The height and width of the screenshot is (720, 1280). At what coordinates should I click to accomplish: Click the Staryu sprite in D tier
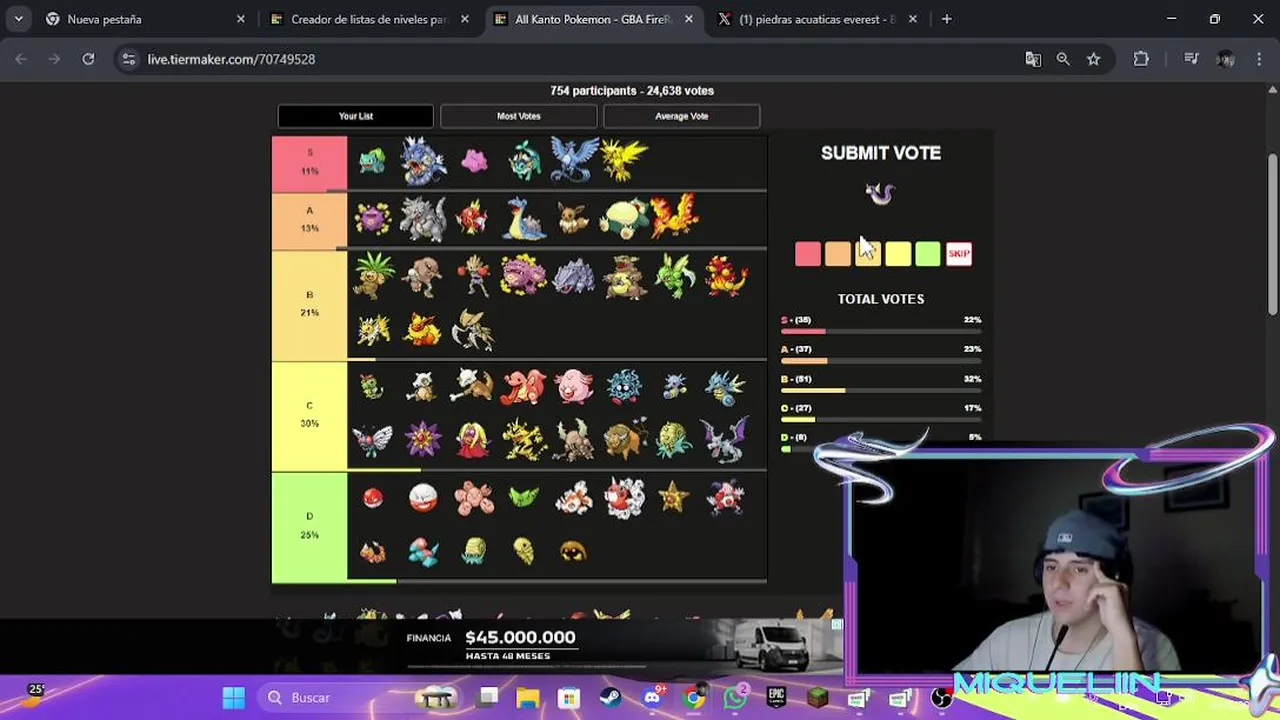(674, 497)
